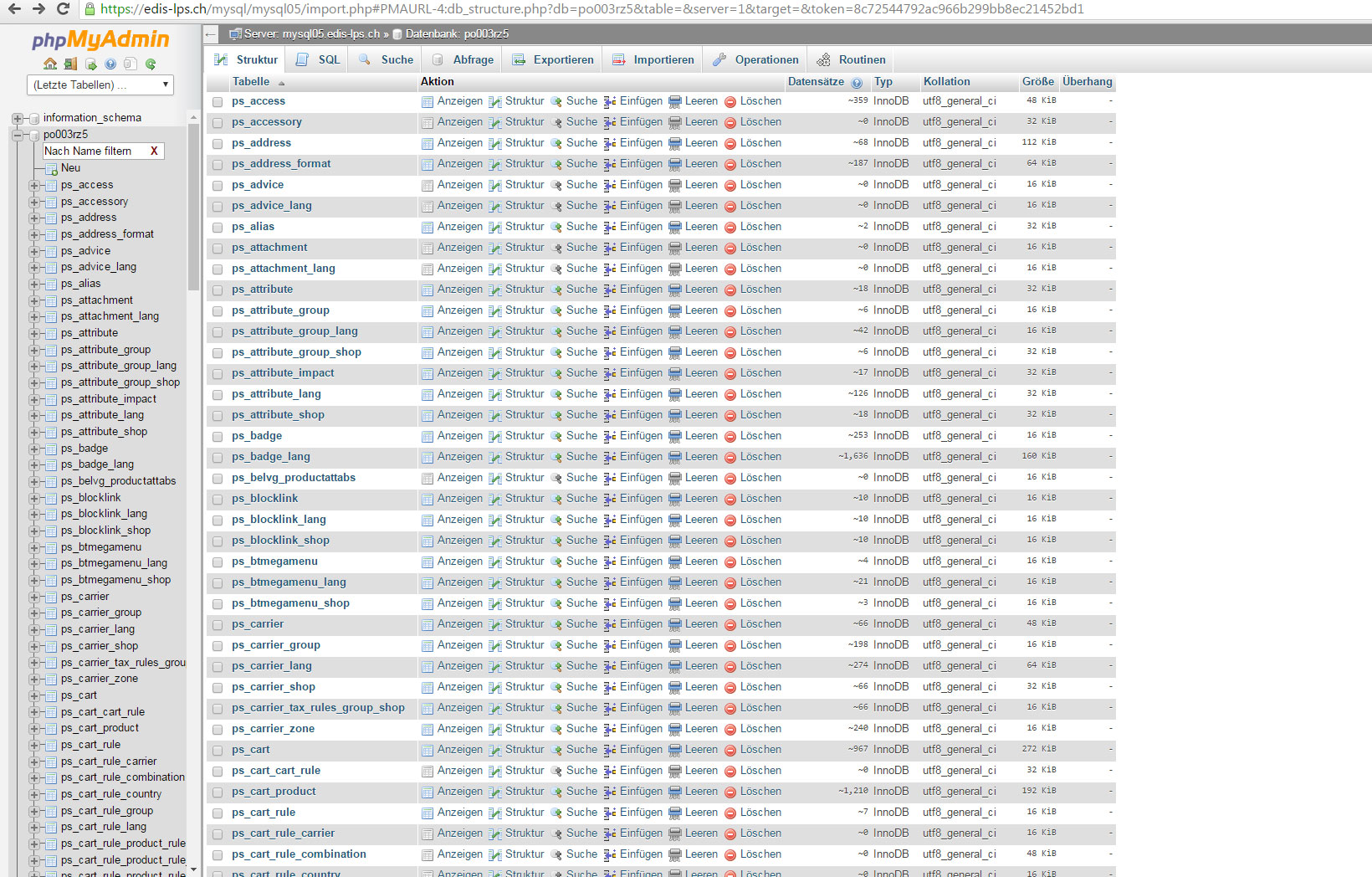Expand ps_cart table in sidebar tree
The height and width of the screenshot is (877, 1372).
tap(34, 695)
